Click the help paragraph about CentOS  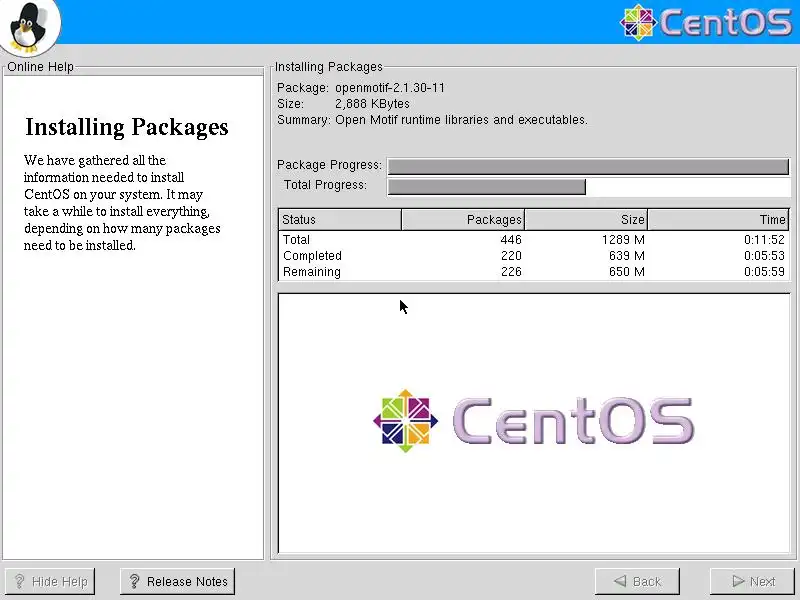[x=122, y=203]
